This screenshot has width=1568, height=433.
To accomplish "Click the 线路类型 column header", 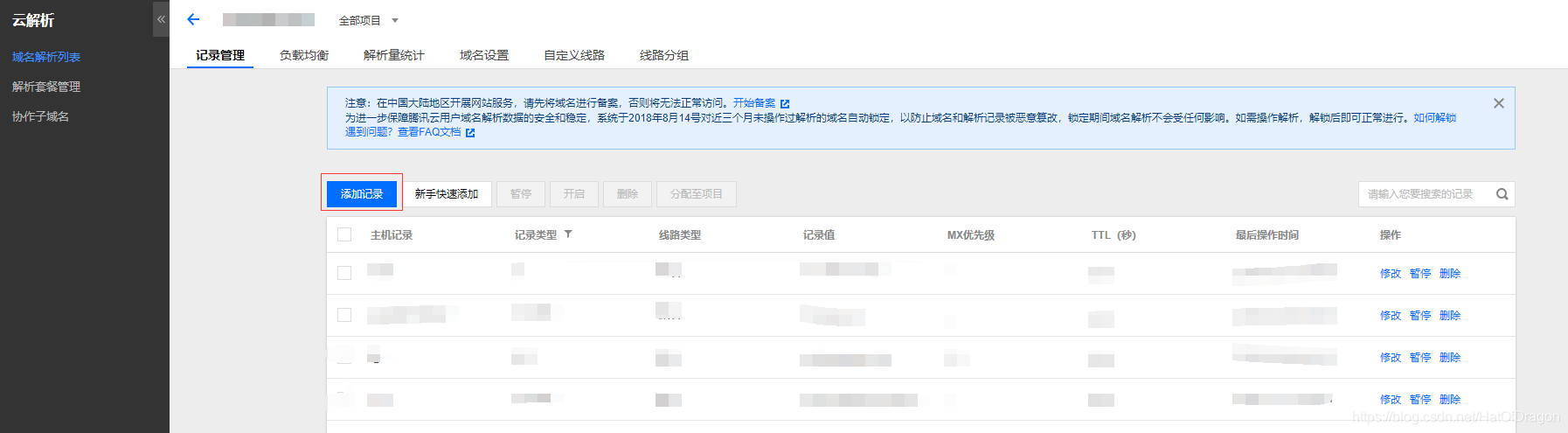I will pyautogui.click(x=680, y=235).
